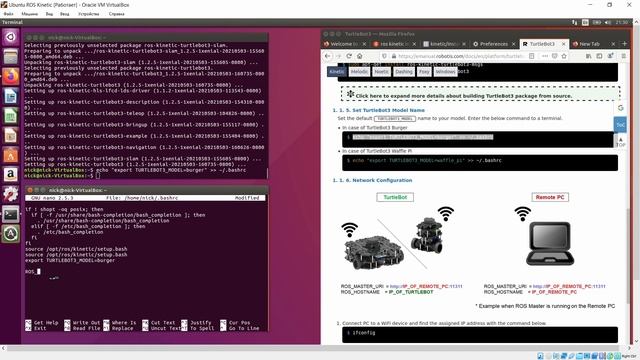
Task: Open Files manager in the launcher
Action: click(11, 56)
